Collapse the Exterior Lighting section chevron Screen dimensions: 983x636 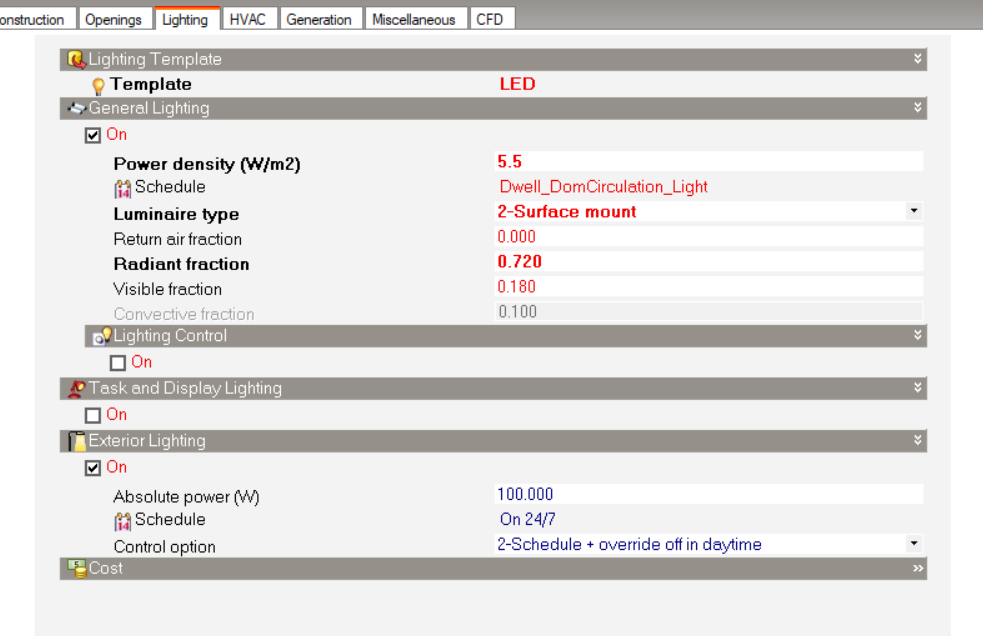918,441
